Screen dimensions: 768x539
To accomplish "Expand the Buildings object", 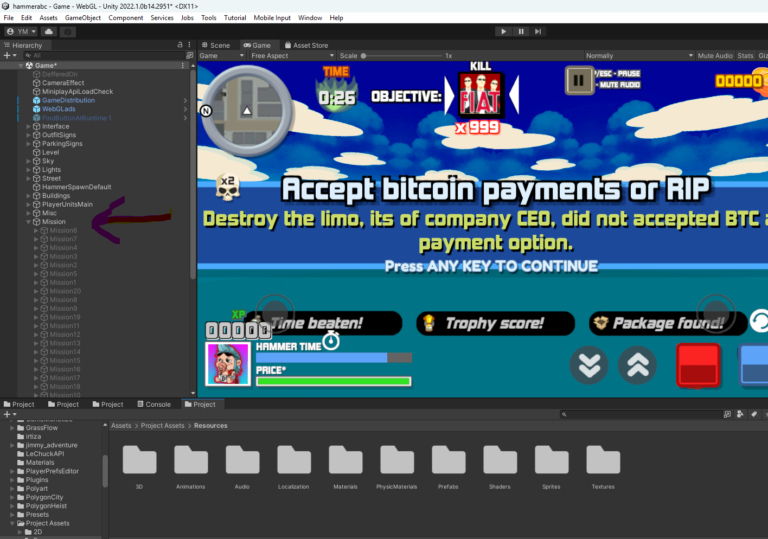I will [x=28, y=196].
